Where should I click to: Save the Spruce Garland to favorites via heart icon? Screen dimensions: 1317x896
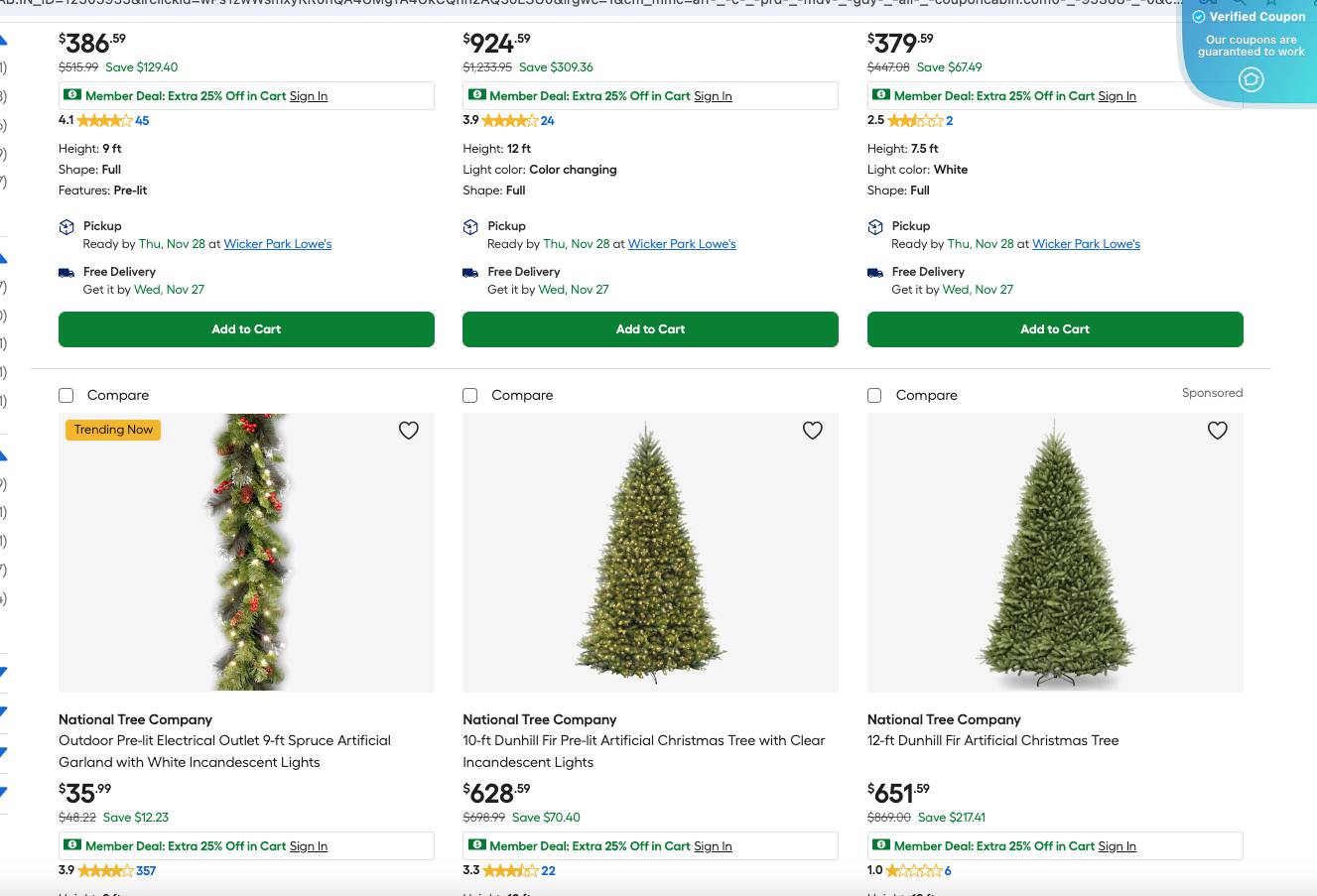(409, 431)
